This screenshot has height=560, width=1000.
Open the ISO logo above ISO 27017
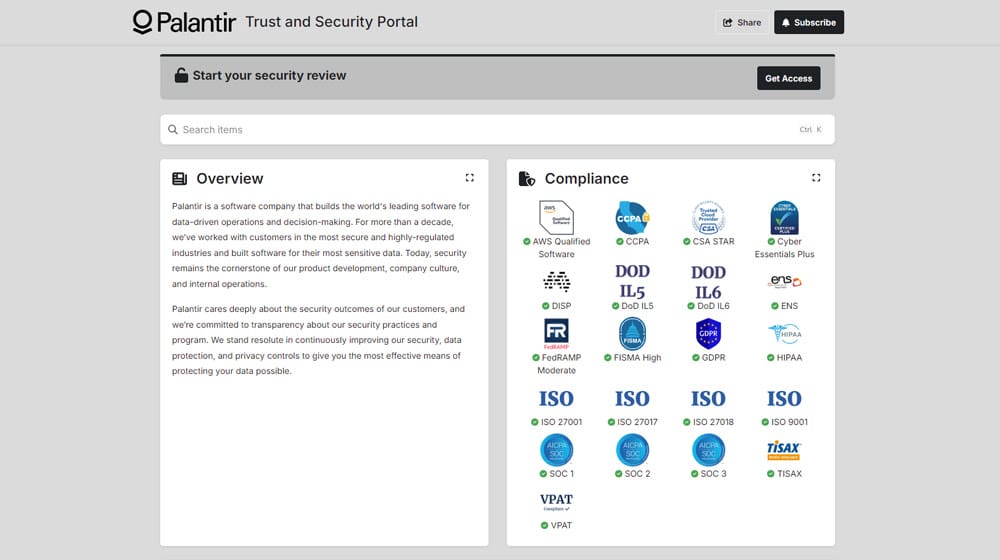coord(632,399)
